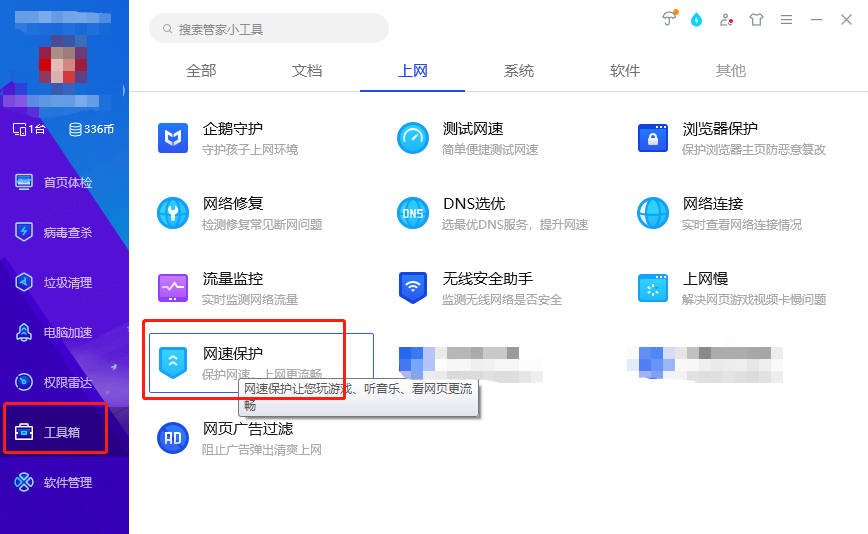Image resolution: width=868 pixels, height=534 pixels.
Task: Click the 网络连接 globe icon
Action: tap(653, 213)
